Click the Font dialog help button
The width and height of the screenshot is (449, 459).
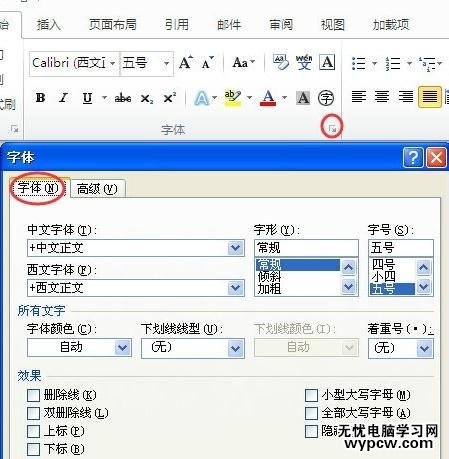pos(413,157)
